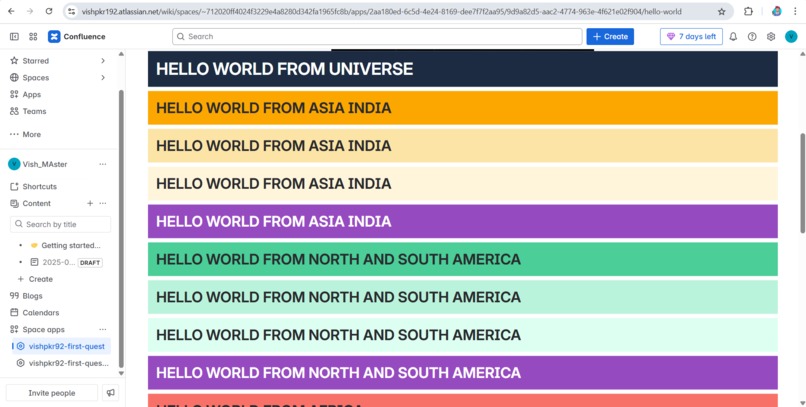806x407 pixels.
Task: Open Teams in sidebar
Action: (x=34, y=111)
